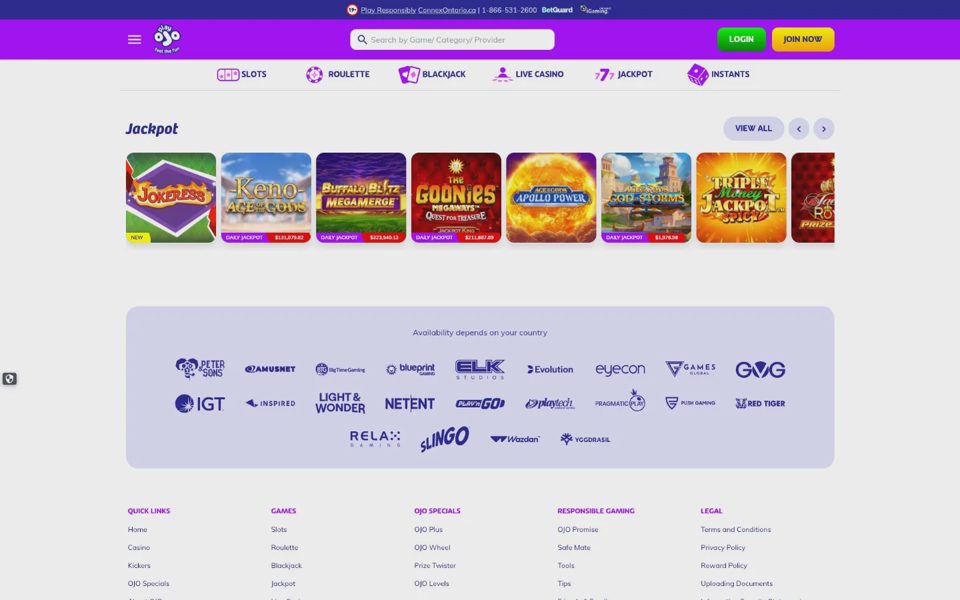Click the floating widget icon at left edge
The height and width of the screenshot is (600, 960).
[9, 379]
